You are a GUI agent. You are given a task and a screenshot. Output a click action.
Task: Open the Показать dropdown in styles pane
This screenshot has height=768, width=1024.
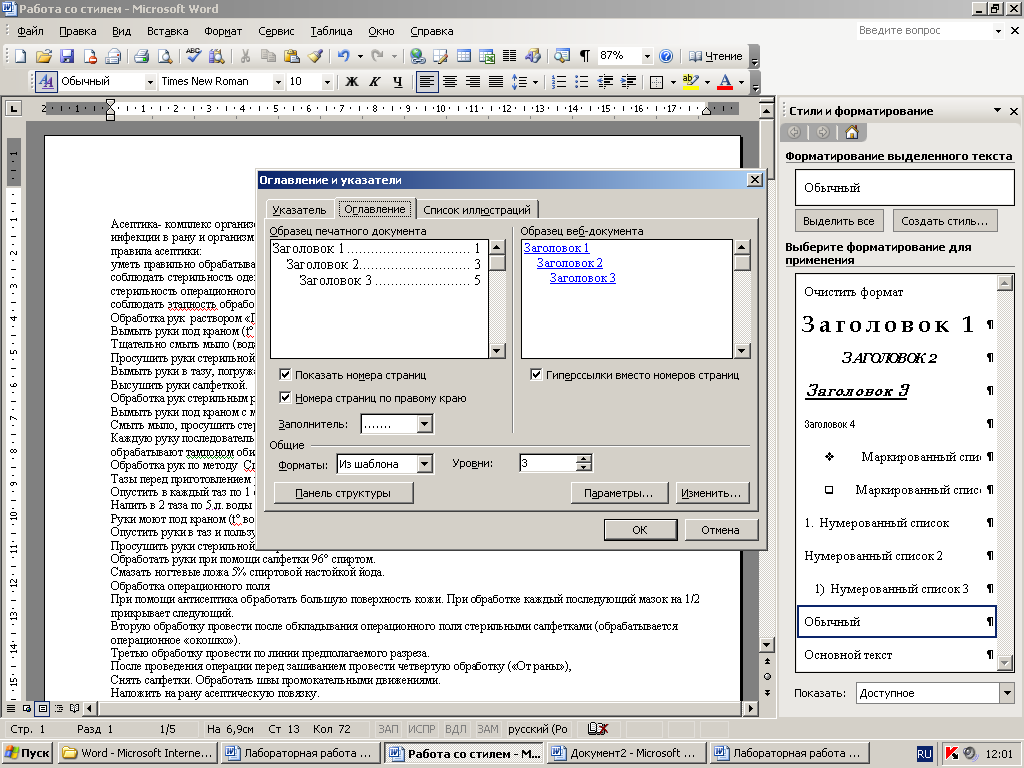point(1006,693)
